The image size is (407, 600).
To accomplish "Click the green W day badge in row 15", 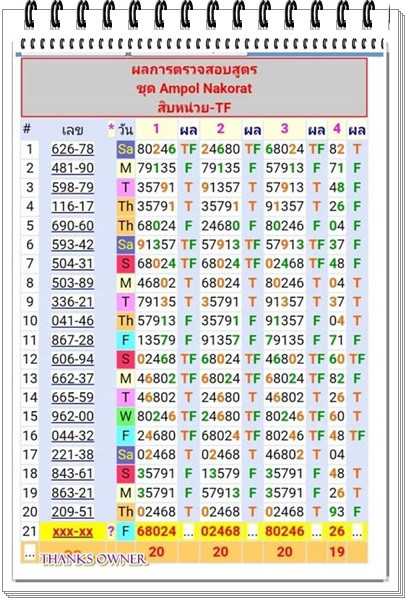I will coord(125,416).
